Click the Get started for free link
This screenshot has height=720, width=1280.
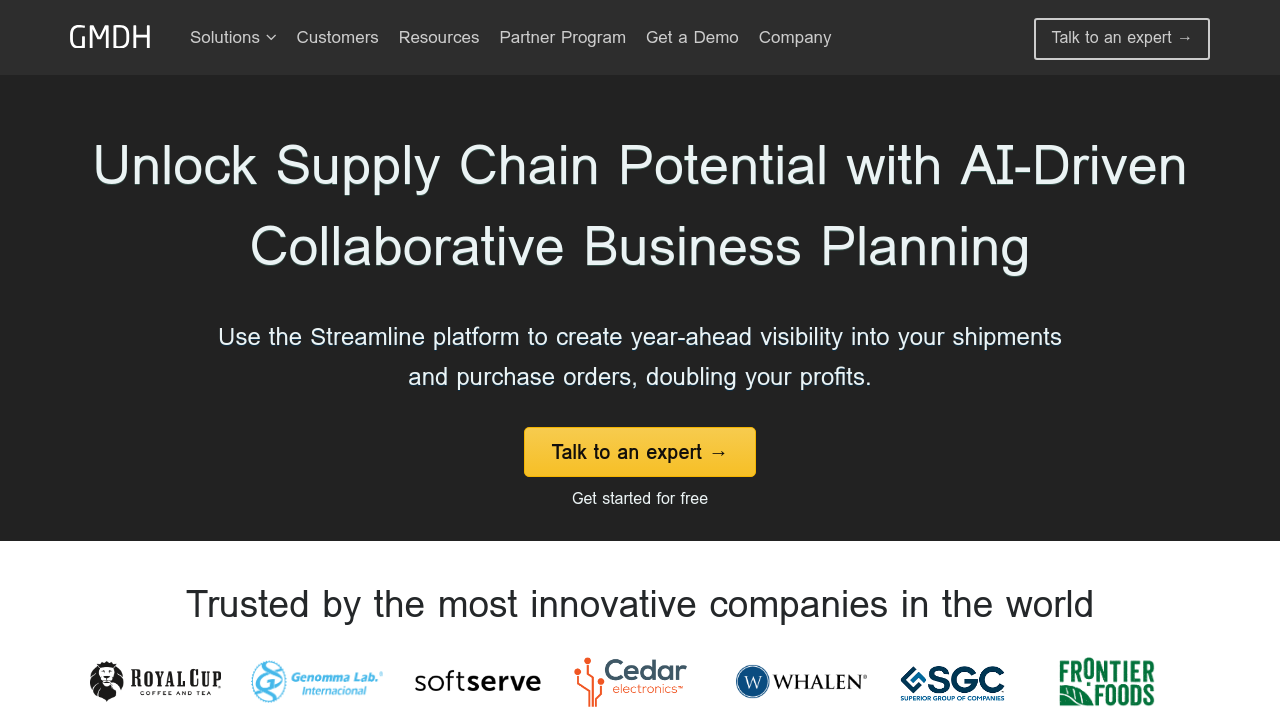point(640,498)
